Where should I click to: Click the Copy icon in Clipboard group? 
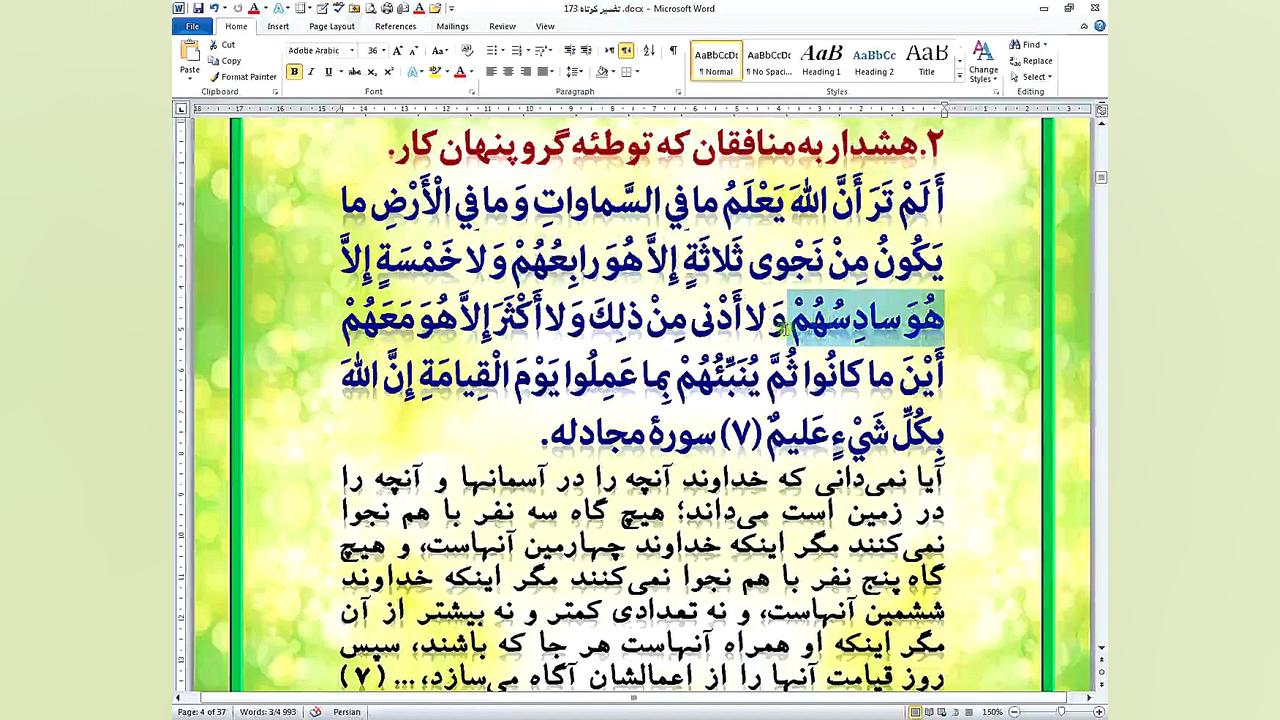[x=213, y=60]
